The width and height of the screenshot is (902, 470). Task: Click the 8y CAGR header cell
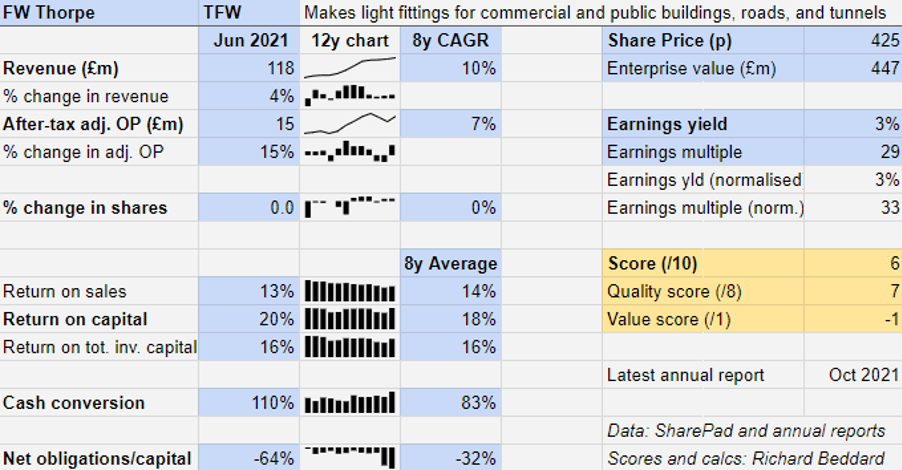click(450, 40)
